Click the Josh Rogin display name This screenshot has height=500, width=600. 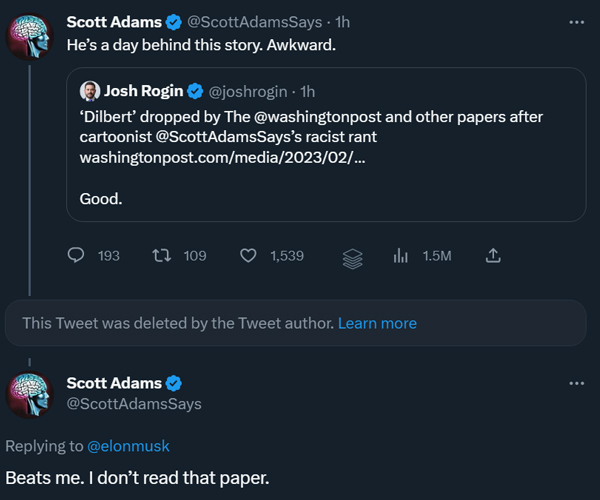(x=144, y=91)
